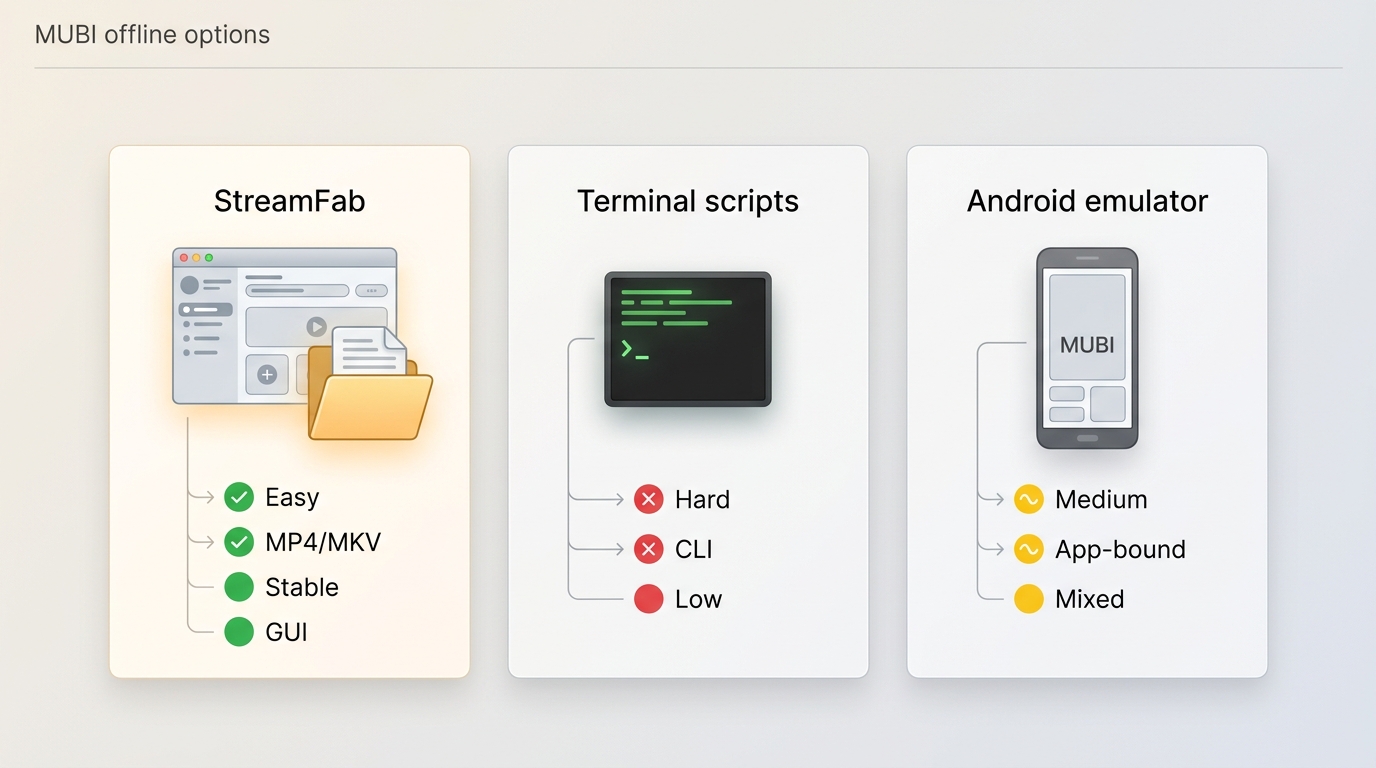
Task: Click the yellow tilde icon beside App-bound
Action: (x=1029, y=549)
